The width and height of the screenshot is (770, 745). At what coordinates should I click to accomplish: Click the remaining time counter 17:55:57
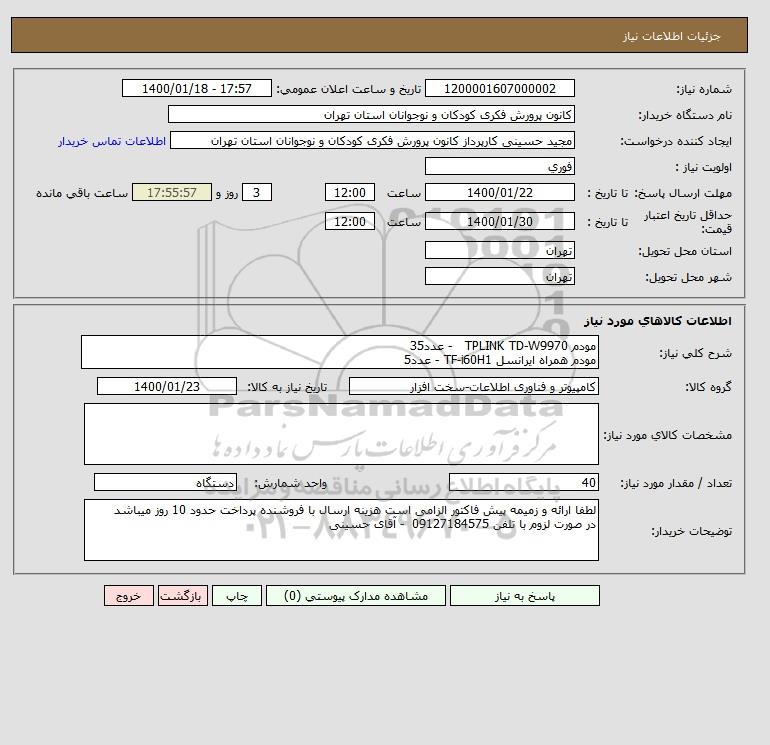pyautogui.click(x=172, y=193)
